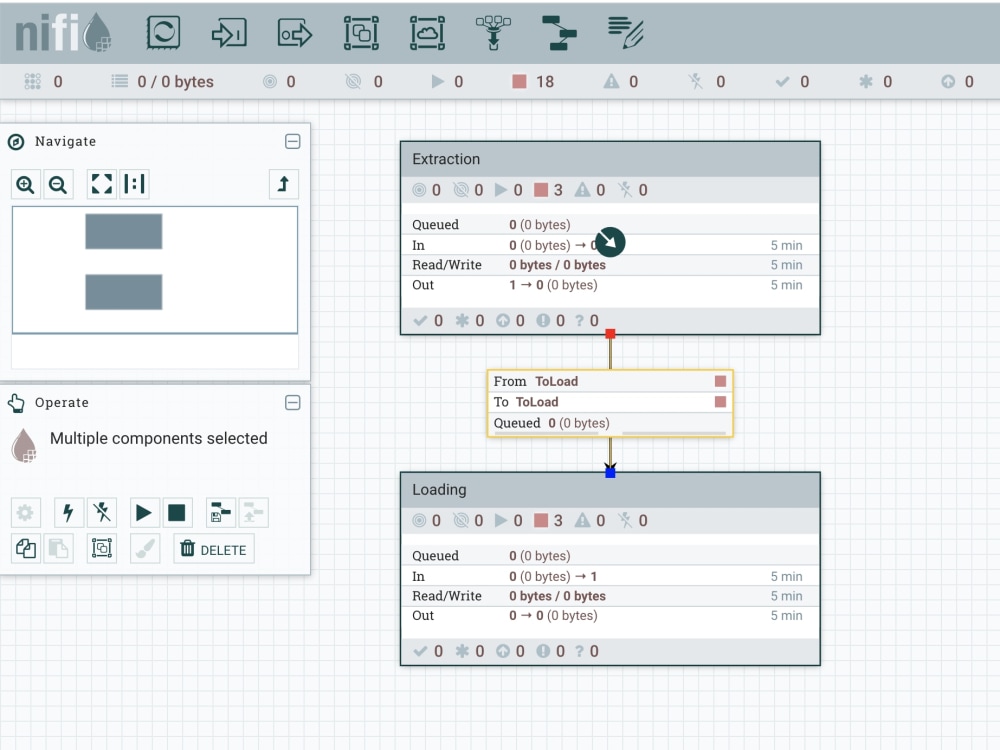Add a Funnel to the canvas
The image size is (1000, 750).
493,32
